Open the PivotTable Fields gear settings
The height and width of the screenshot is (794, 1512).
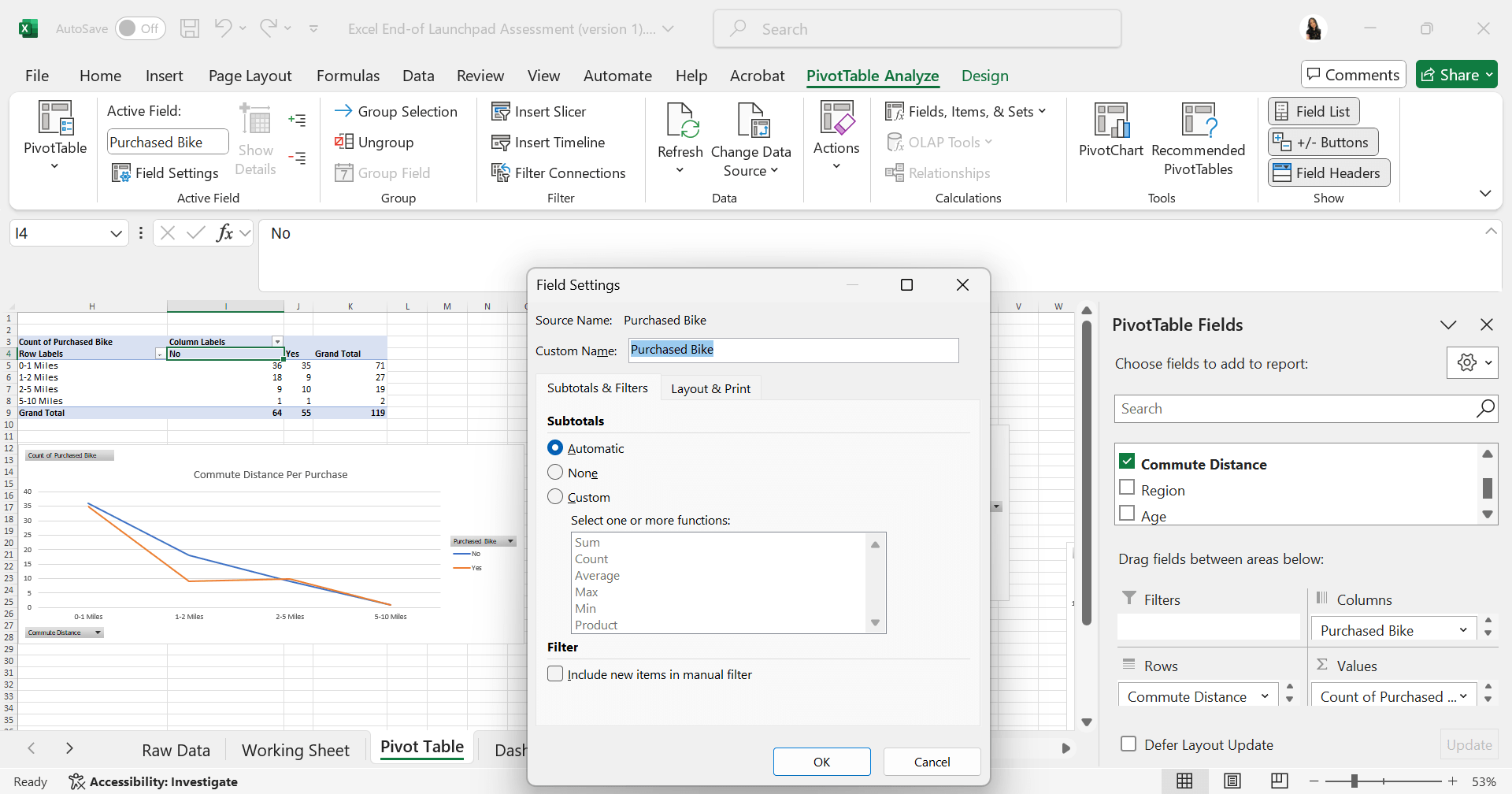click(x=1471, y=363)
